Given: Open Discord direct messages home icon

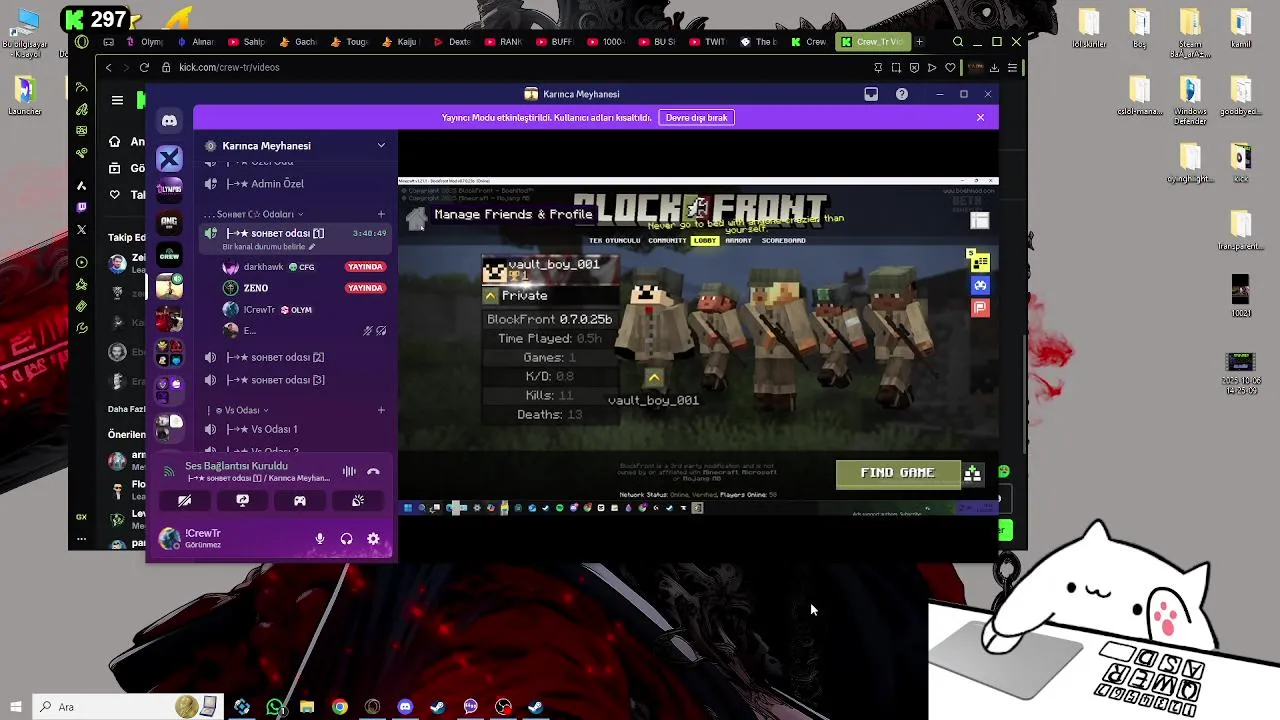Looking at the screenshot, I should 169,121.
